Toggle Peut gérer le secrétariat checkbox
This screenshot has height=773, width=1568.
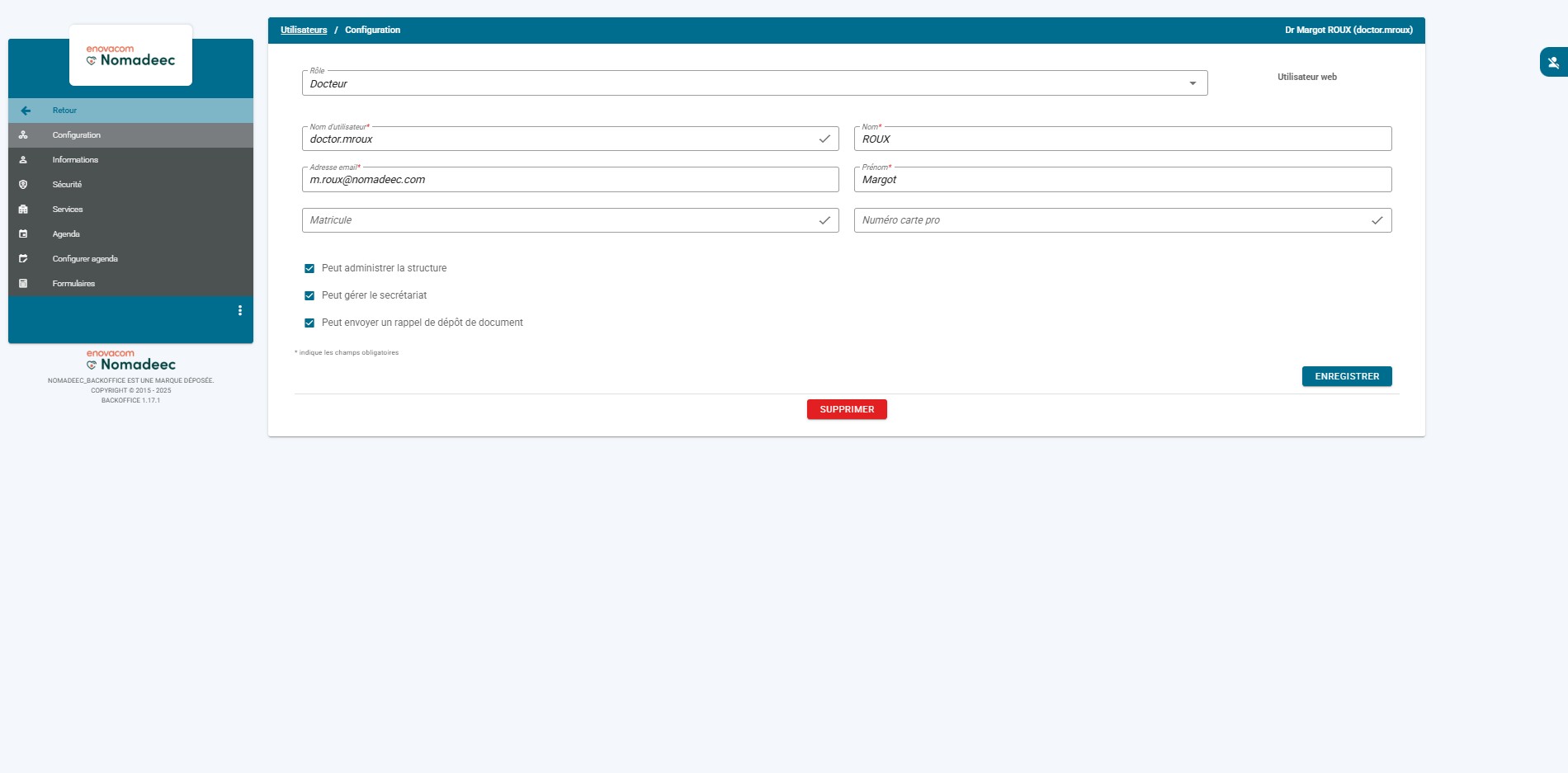[x=309, y=295]
